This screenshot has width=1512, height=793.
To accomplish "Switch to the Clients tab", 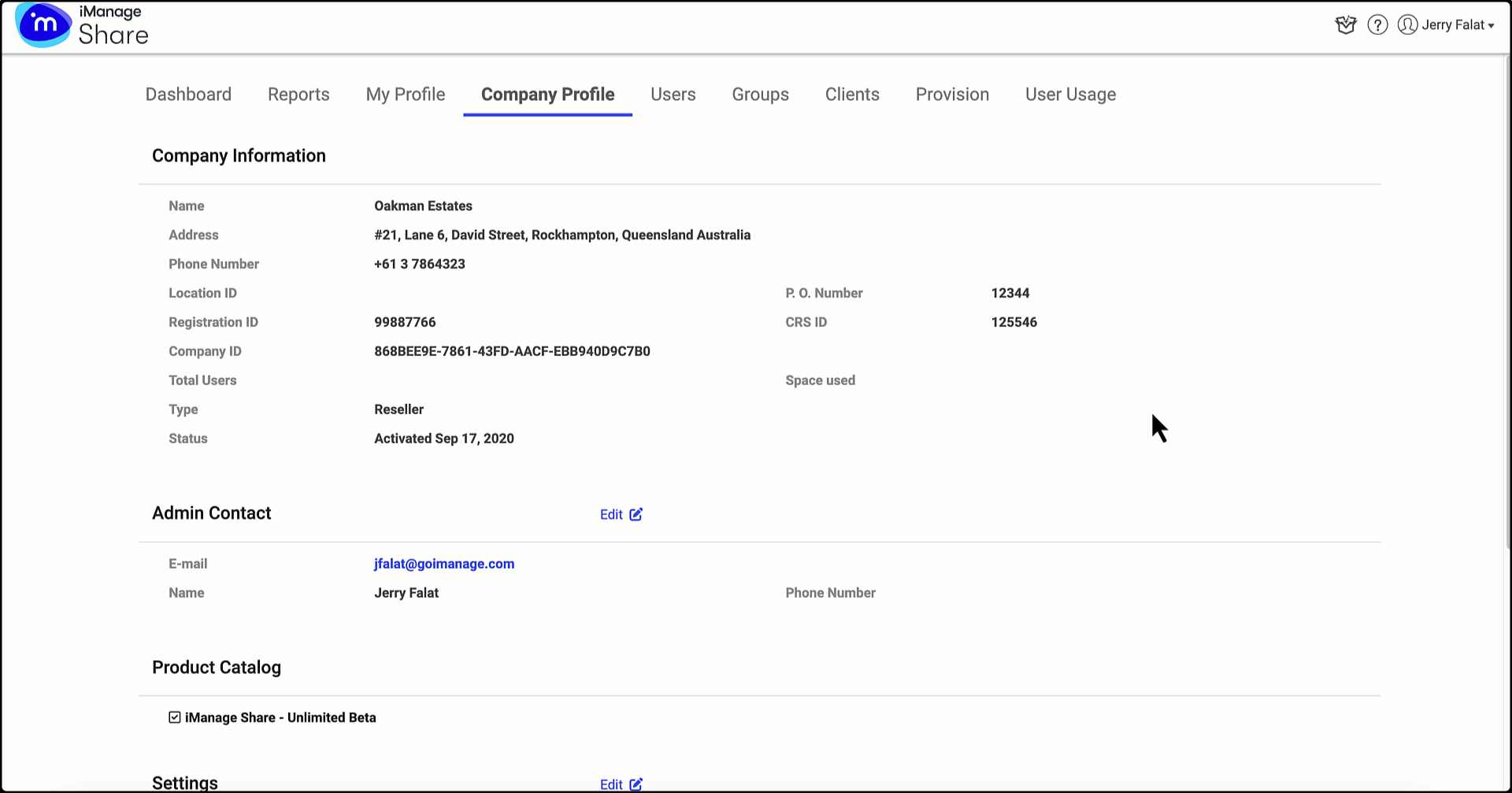I will tap(852, 94).
